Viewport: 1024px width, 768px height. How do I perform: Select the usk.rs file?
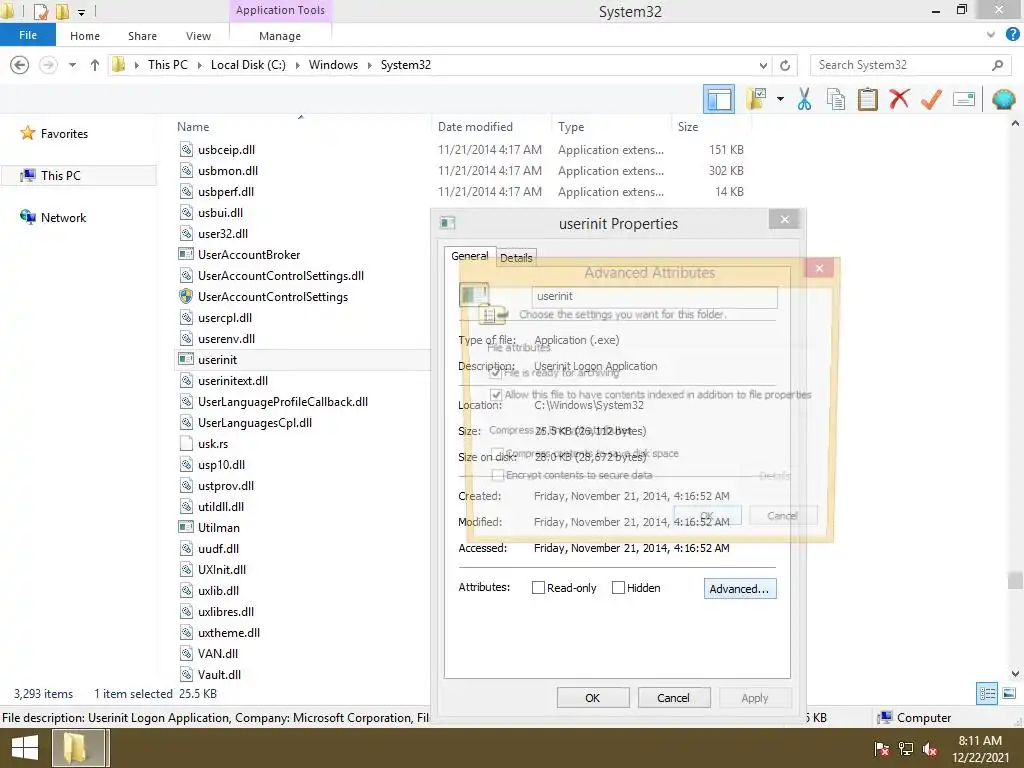pos(213,443)
